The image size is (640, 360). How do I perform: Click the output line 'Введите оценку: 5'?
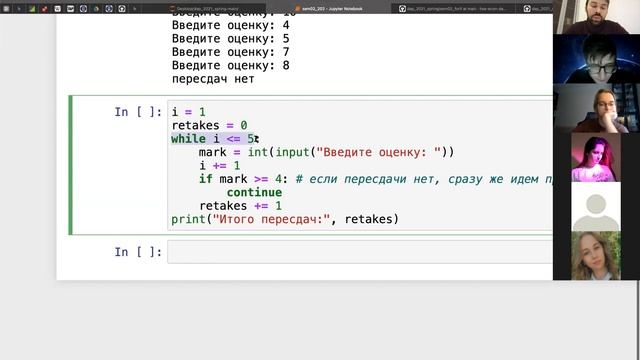pos(231,38)
